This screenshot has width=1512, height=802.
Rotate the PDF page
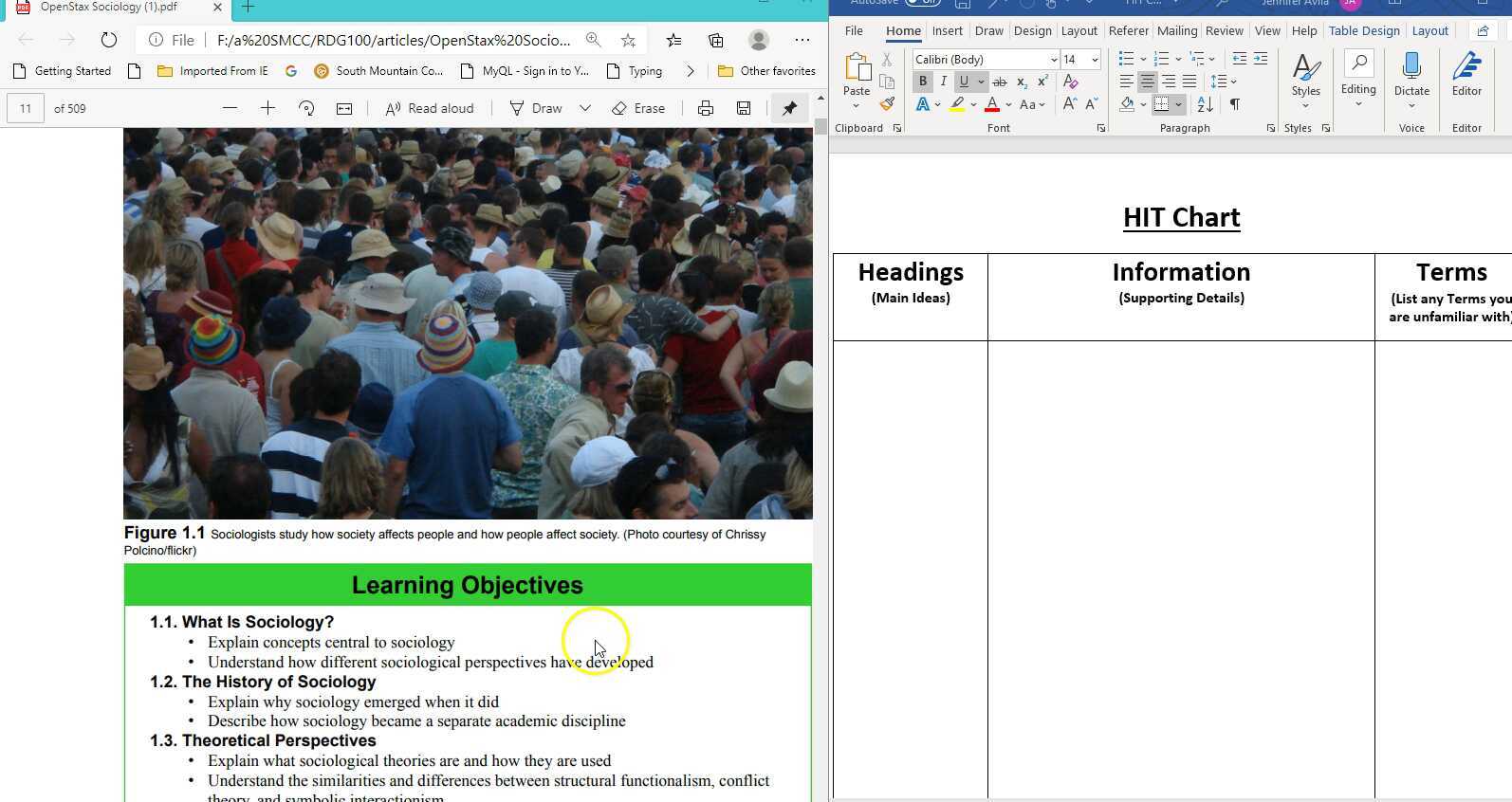pos(305,109)
